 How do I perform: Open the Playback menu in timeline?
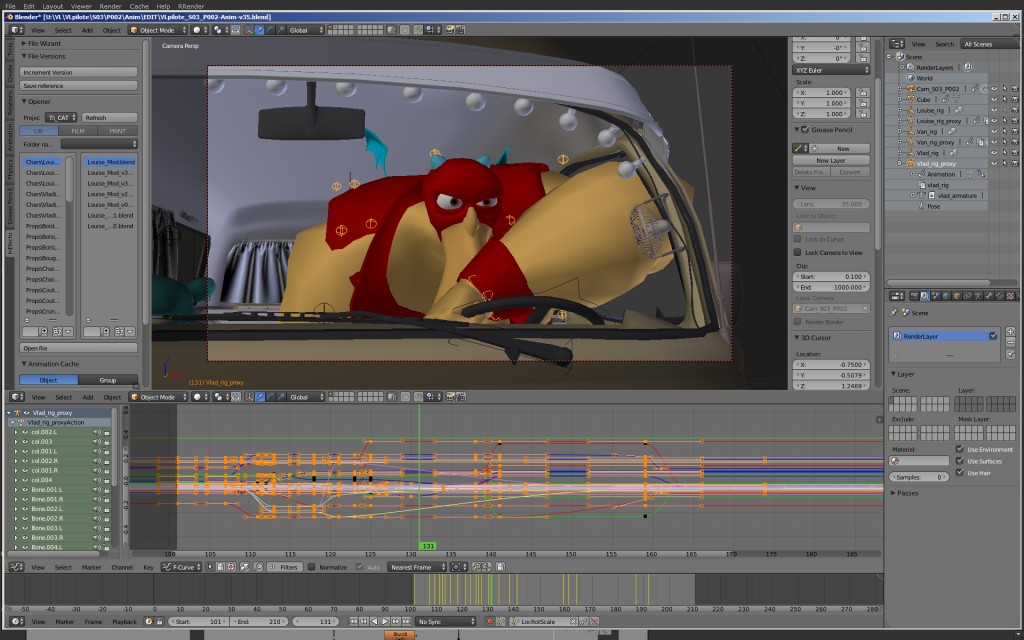(124, 621)
